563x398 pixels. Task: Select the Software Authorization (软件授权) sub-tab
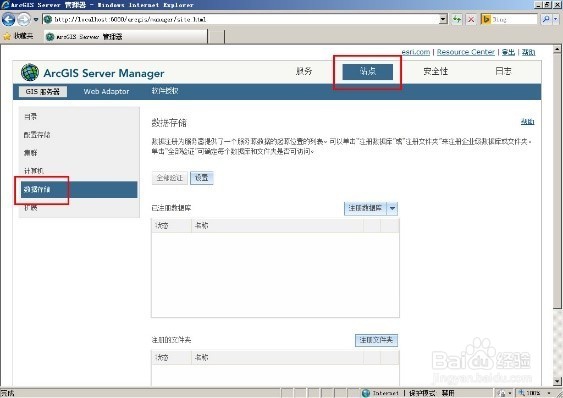click(x=165, y=91)
